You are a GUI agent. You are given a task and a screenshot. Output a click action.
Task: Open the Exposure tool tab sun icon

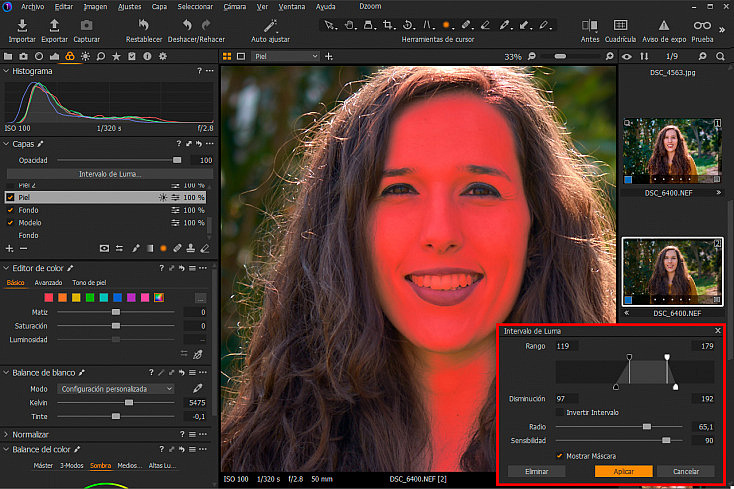(x=85, y=56)
